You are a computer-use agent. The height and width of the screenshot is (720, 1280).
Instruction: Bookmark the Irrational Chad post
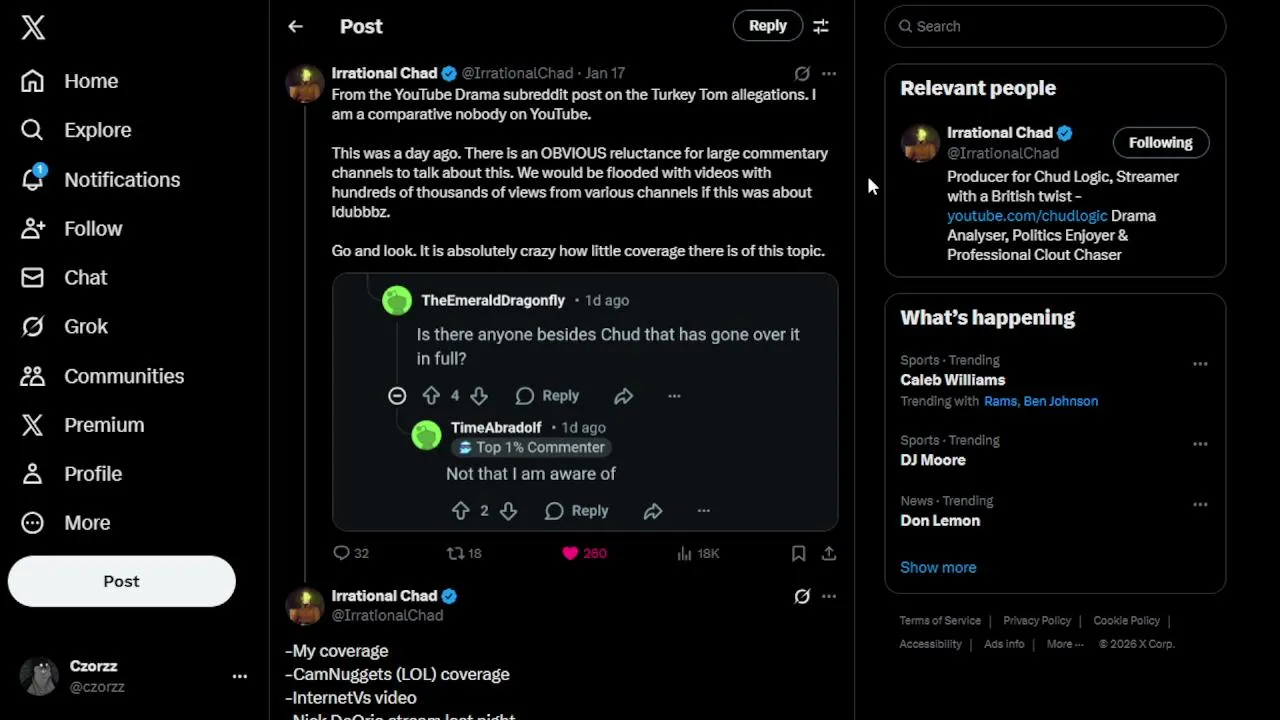click(x=798, y=553)
